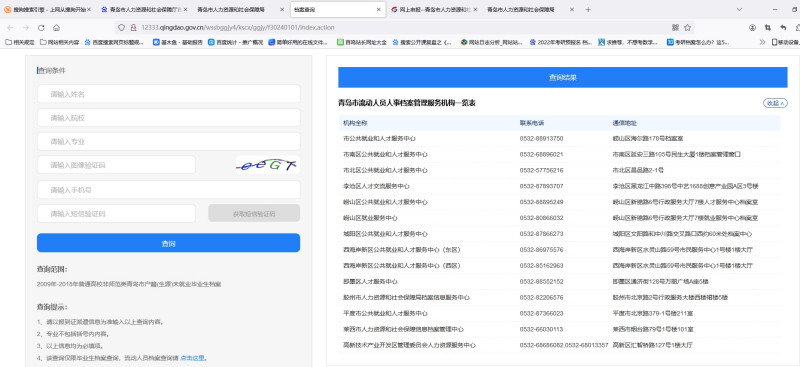
Task: Focus the 请输入图像验证码 captcha field
Action: click(116, 165)
